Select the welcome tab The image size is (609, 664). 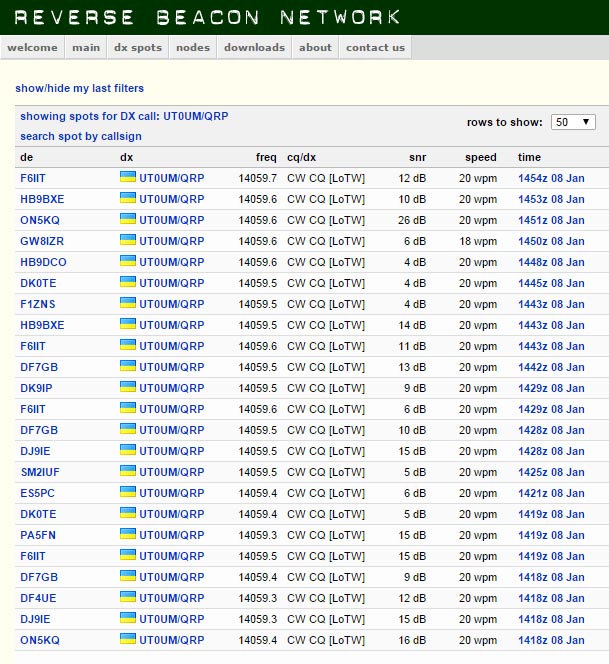click(x=32, y=47)
